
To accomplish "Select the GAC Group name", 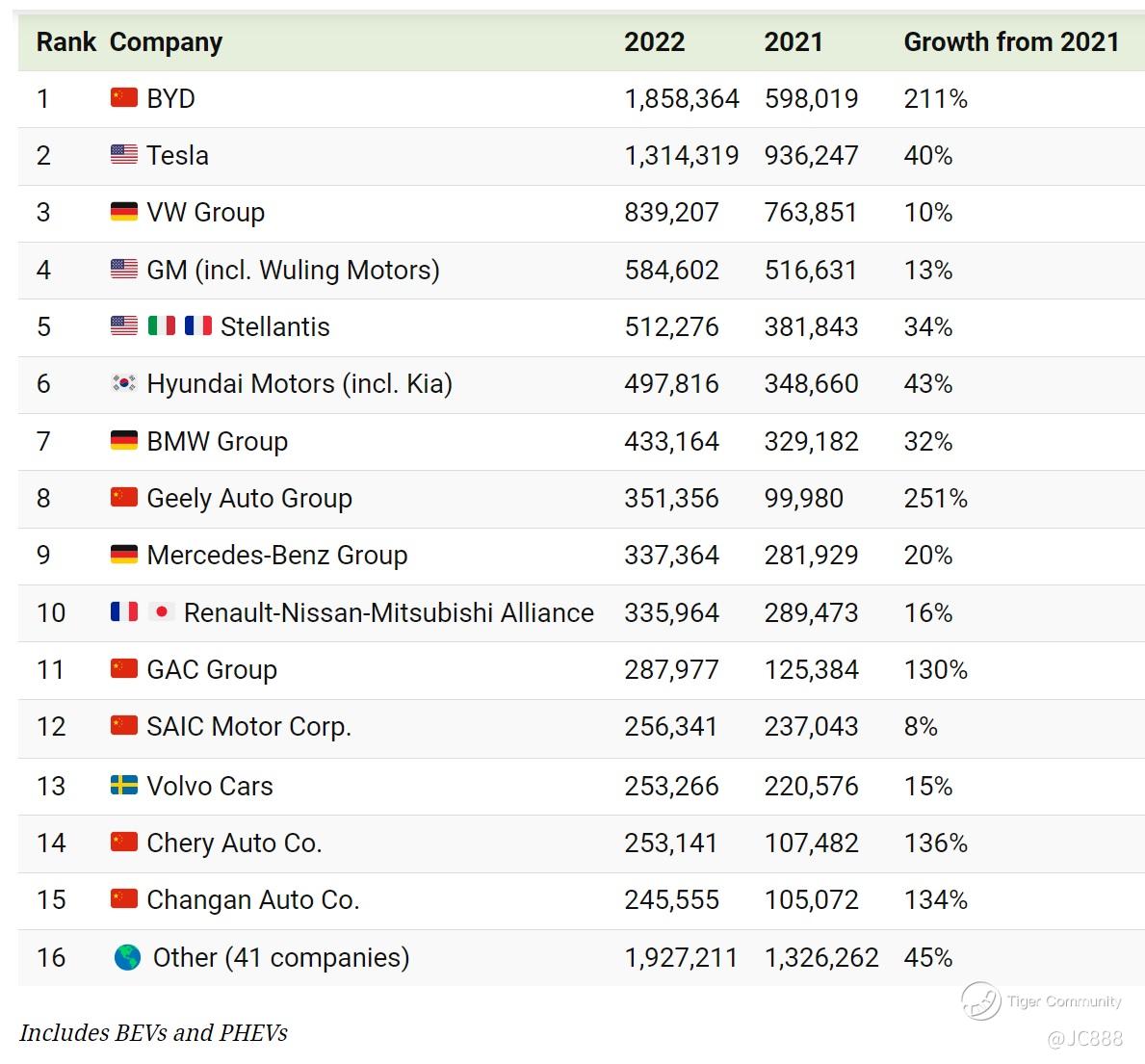I will (x=212, y=670).
